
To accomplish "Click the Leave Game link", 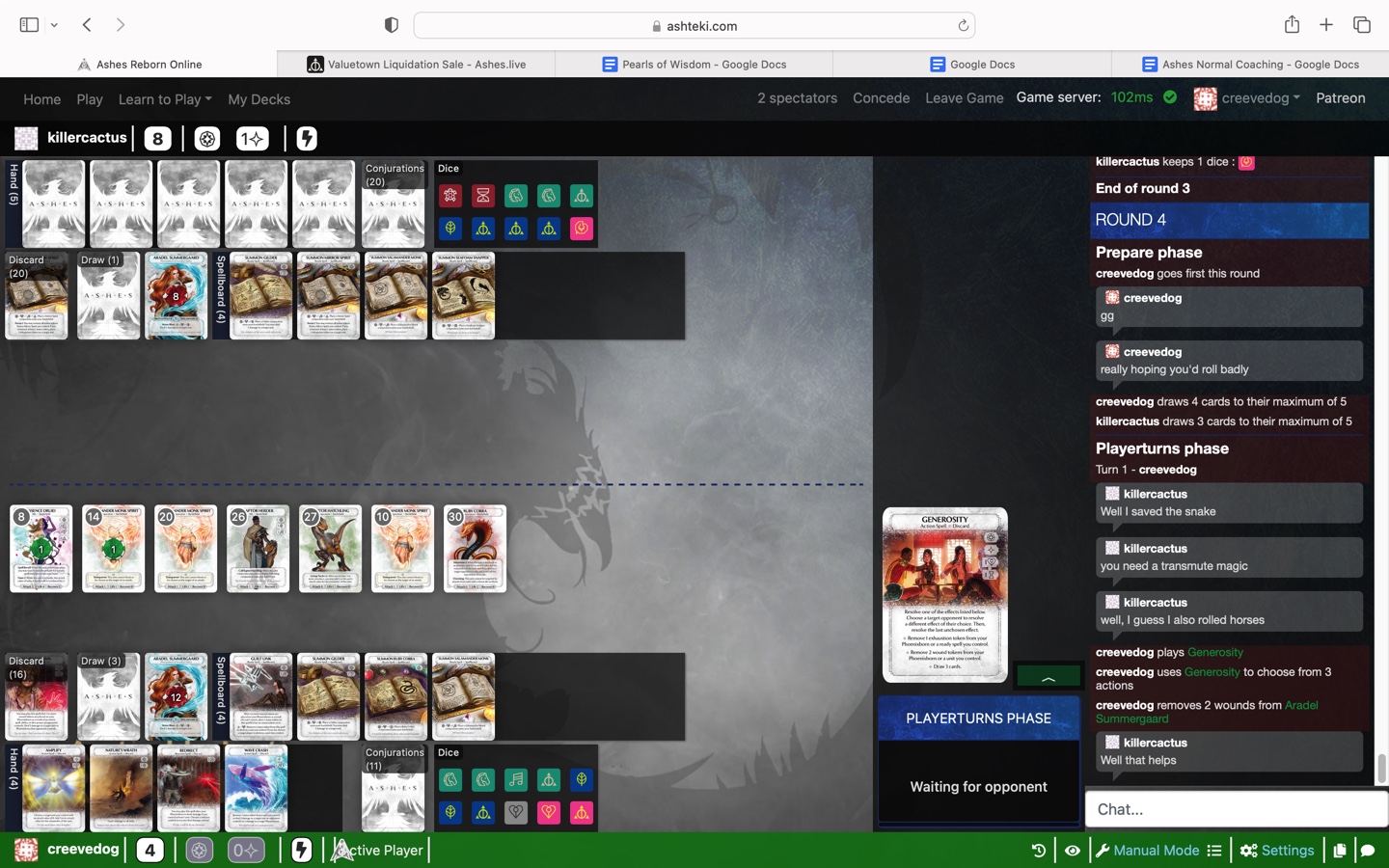I will coord(964,98).
